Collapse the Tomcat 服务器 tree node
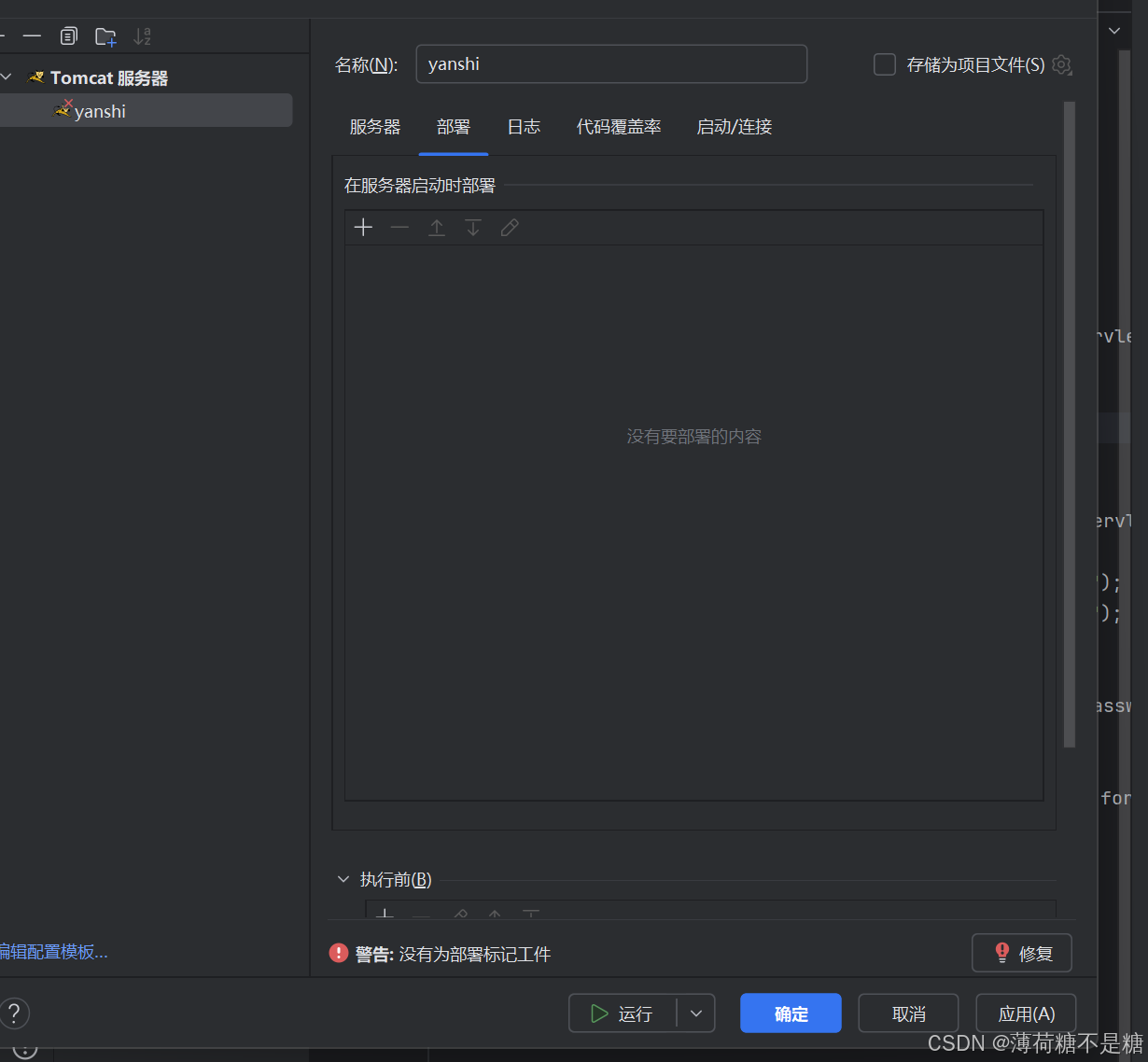Screen dimensions: 1148x1062 pyautogui.click(x=7, y=77)
